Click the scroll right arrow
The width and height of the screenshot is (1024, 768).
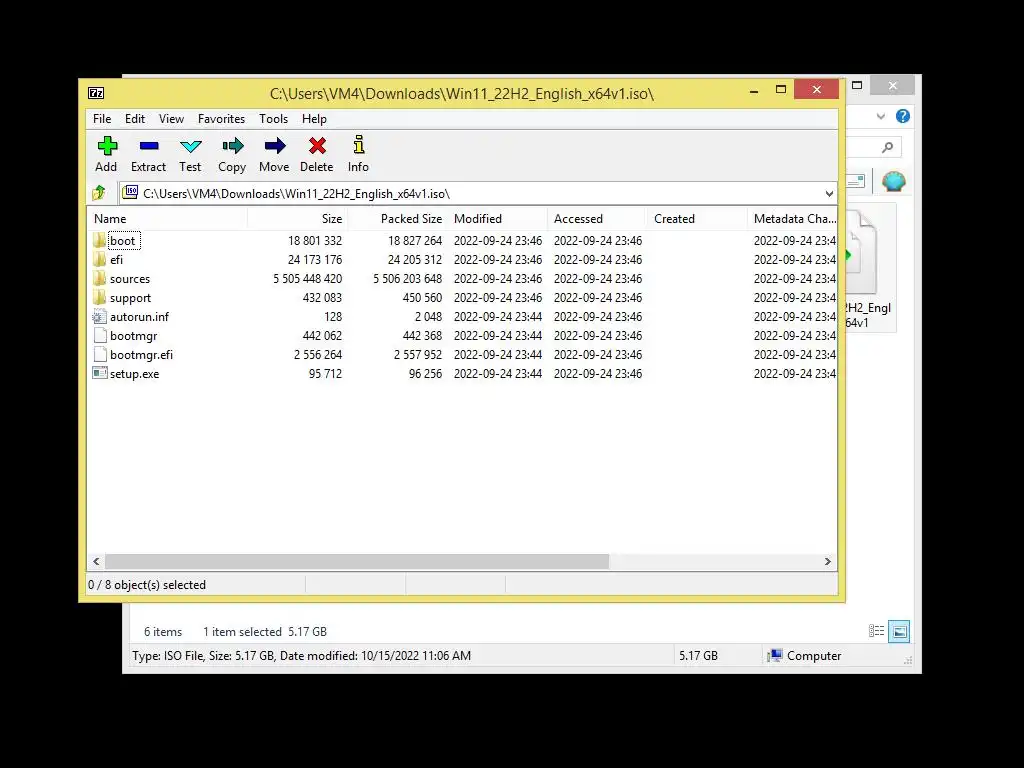coord(827,562)
